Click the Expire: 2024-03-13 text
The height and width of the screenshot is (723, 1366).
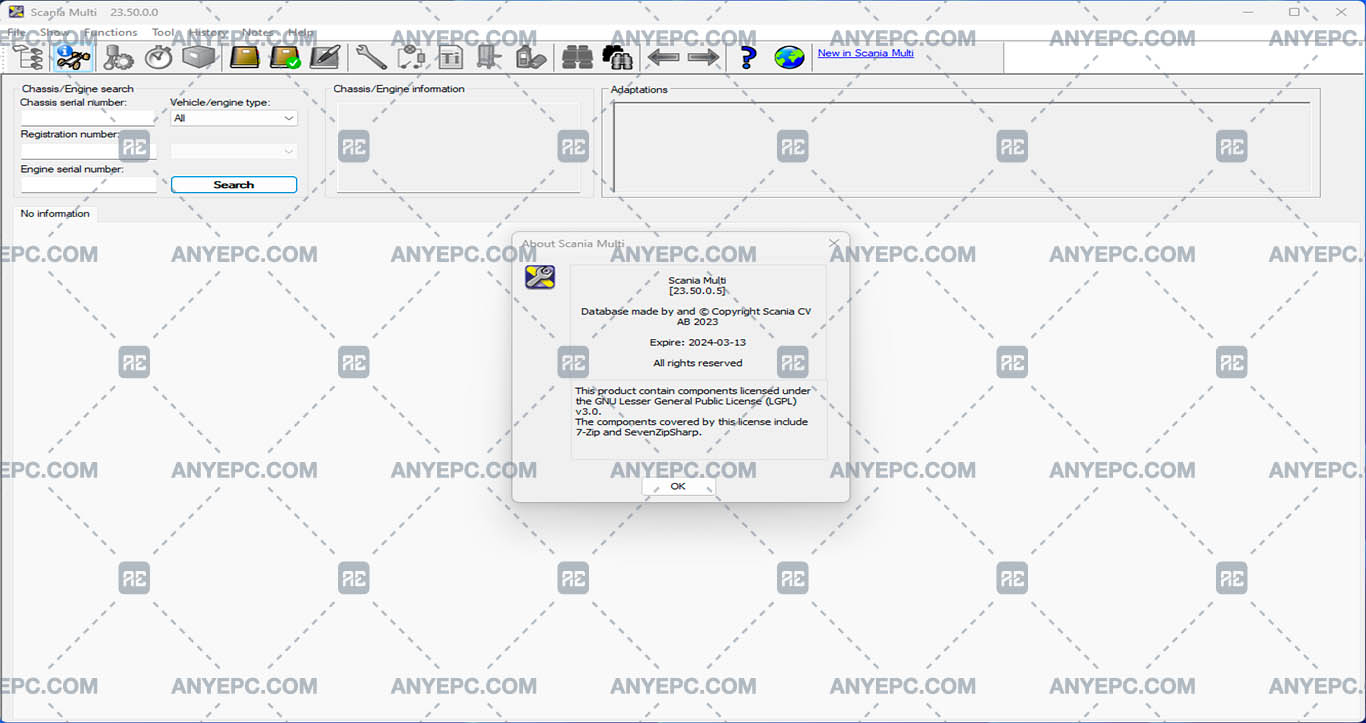698,342
